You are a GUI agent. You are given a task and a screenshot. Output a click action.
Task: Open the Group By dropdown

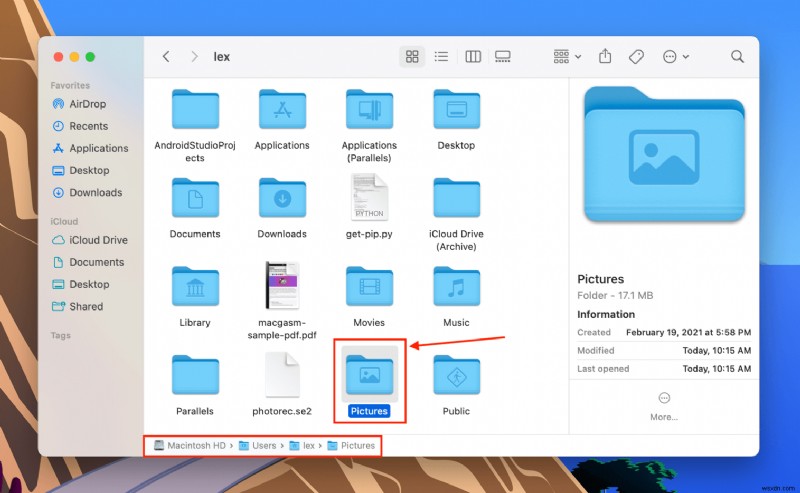568,57
